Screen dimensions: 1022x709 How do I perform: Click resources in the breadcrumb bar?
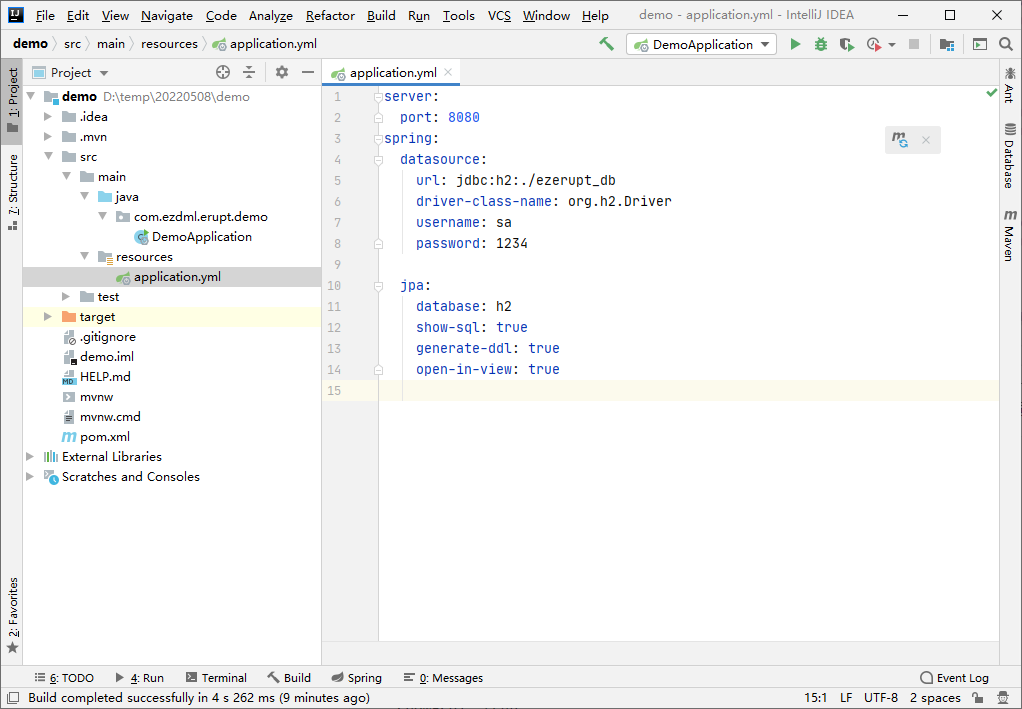point(169,44)
